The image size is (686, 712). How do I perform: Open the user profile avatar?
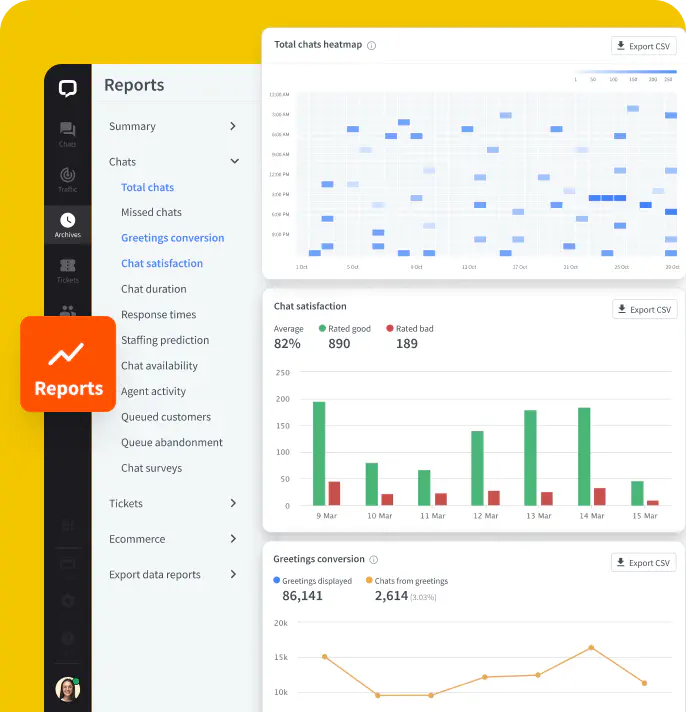tap(68, 689)
